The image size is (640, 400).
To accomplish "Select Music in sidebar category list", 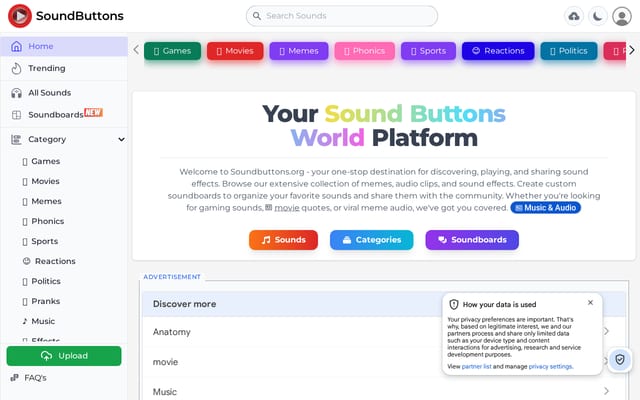I will tap(43, 321).
